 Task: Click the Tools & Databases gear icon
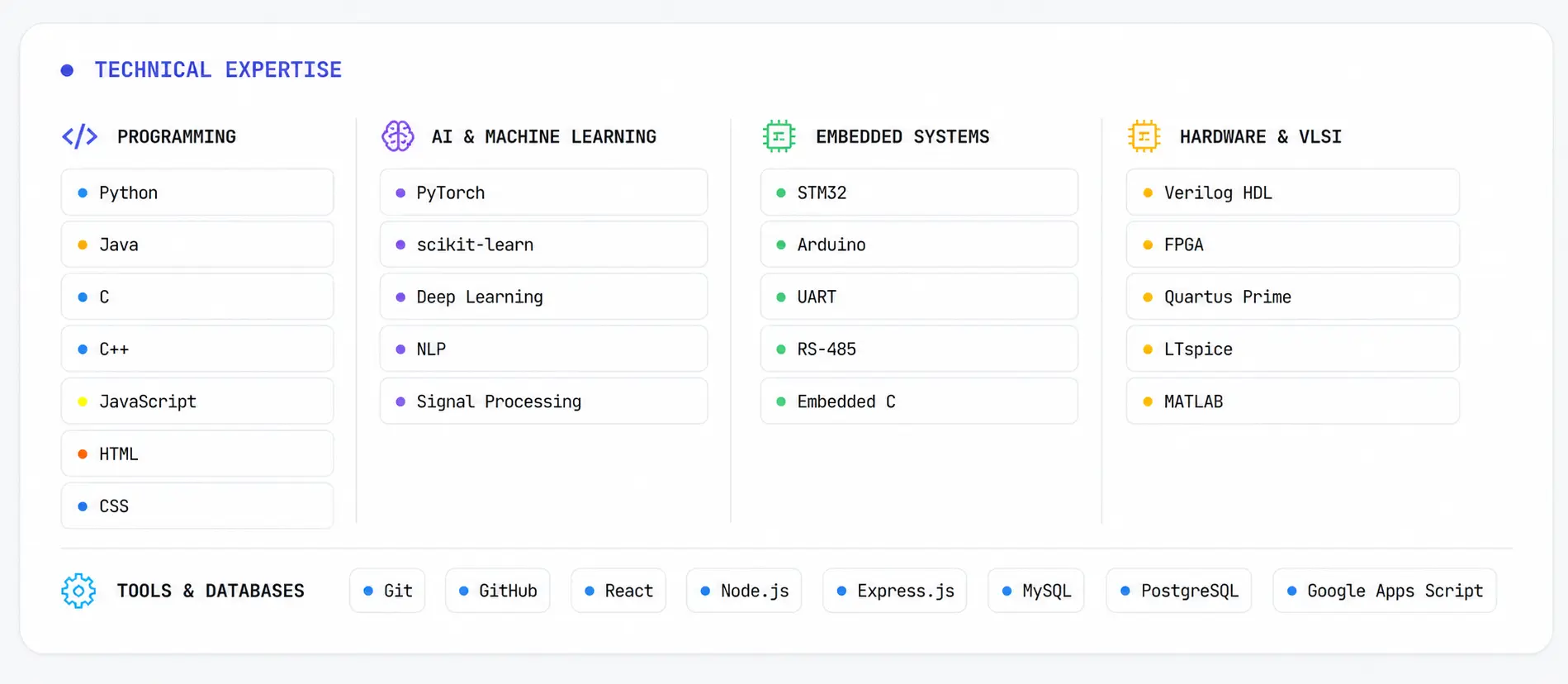click(78, 591)
